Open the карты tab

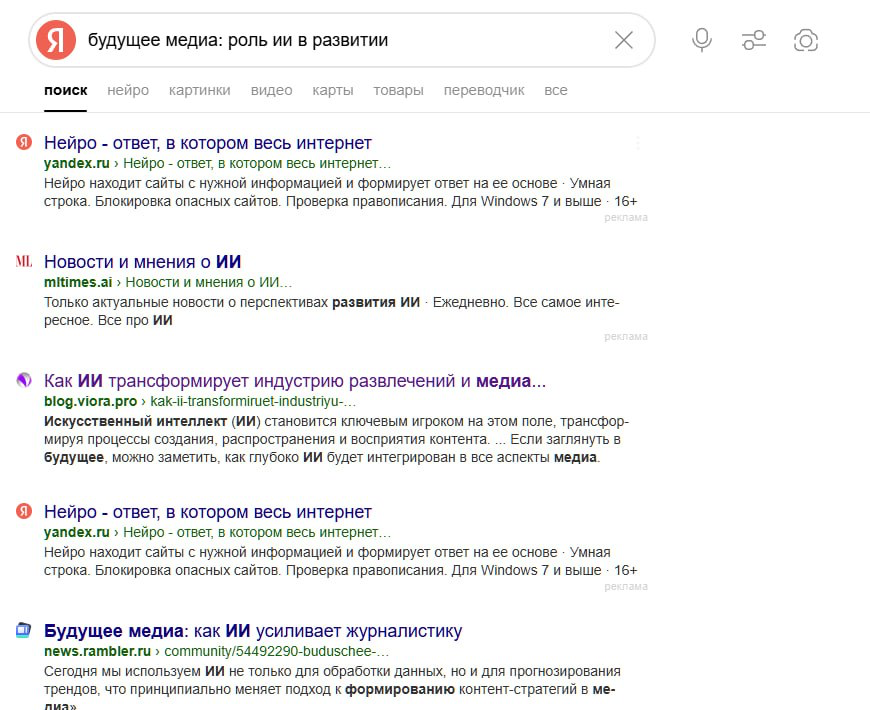pyautogui.click(x=332, y=90)
